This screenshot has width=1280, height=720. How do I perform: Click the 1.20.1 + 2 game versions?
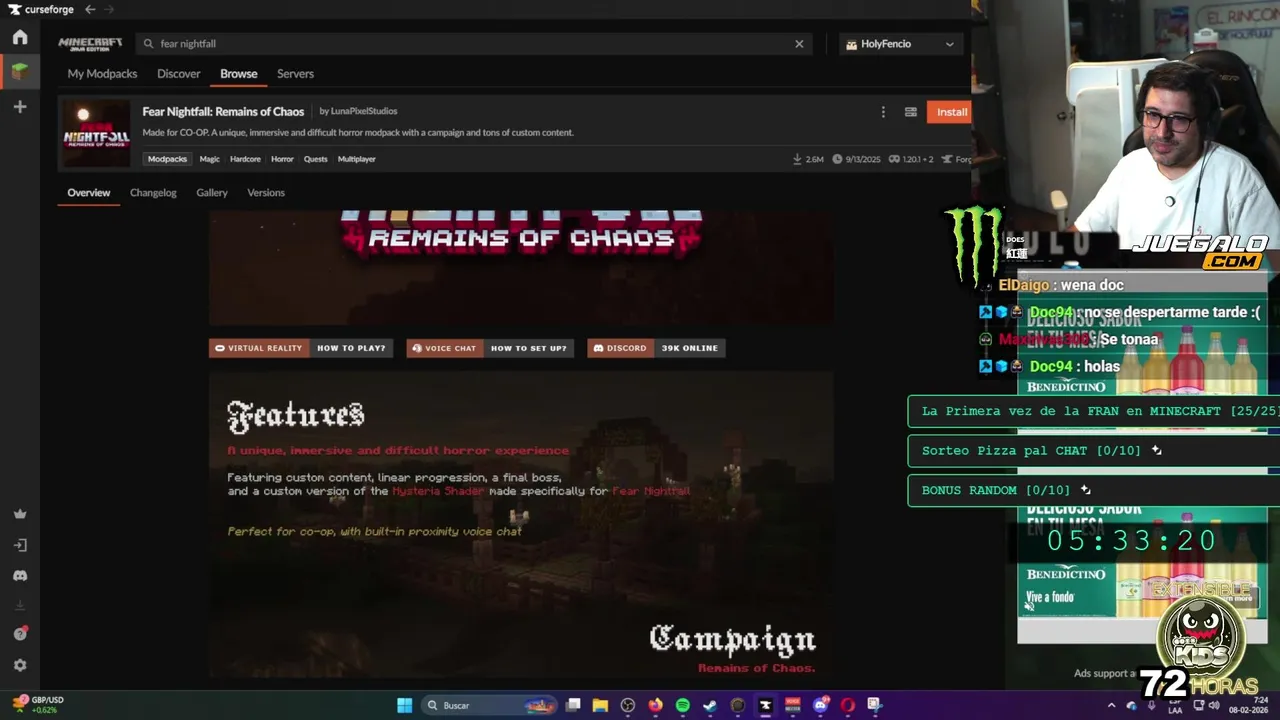[x=911, y=159]
